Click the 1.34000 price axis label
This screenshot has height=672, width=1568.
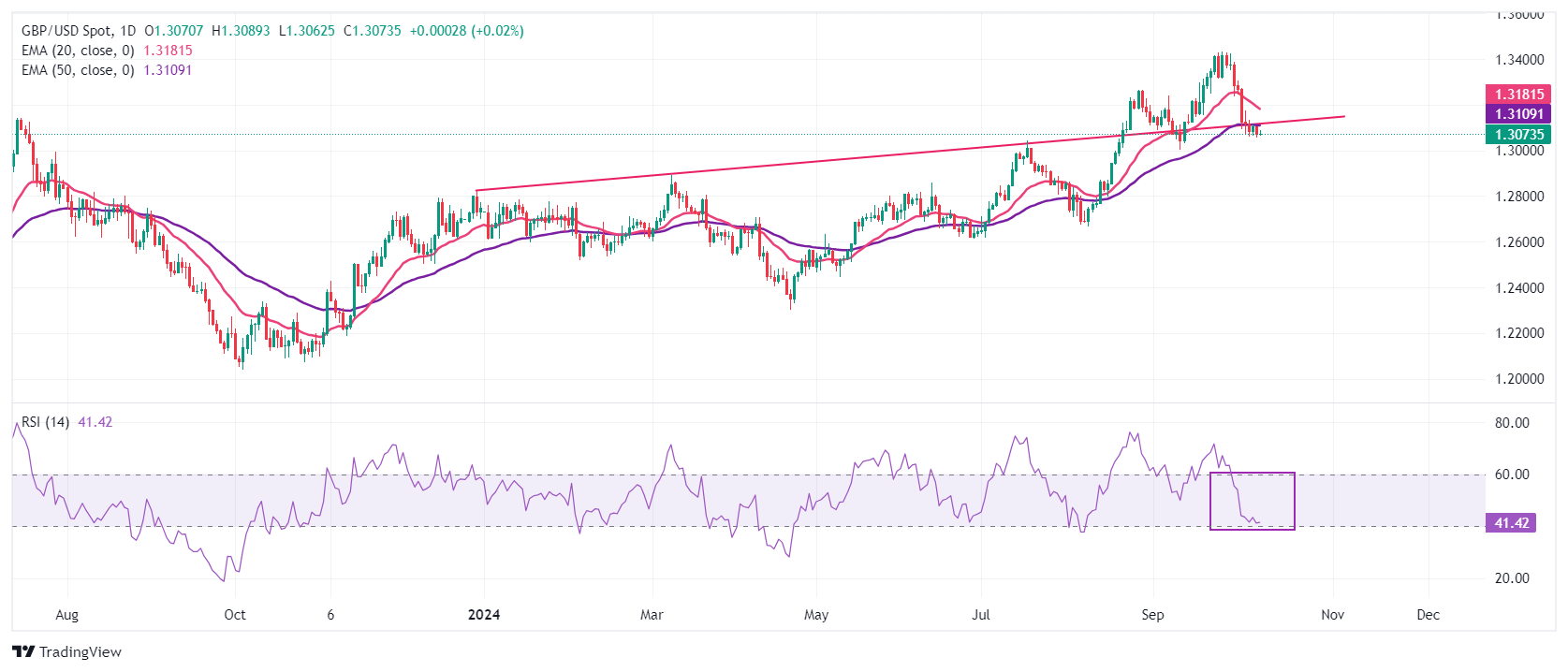(x=1518, y=60)
